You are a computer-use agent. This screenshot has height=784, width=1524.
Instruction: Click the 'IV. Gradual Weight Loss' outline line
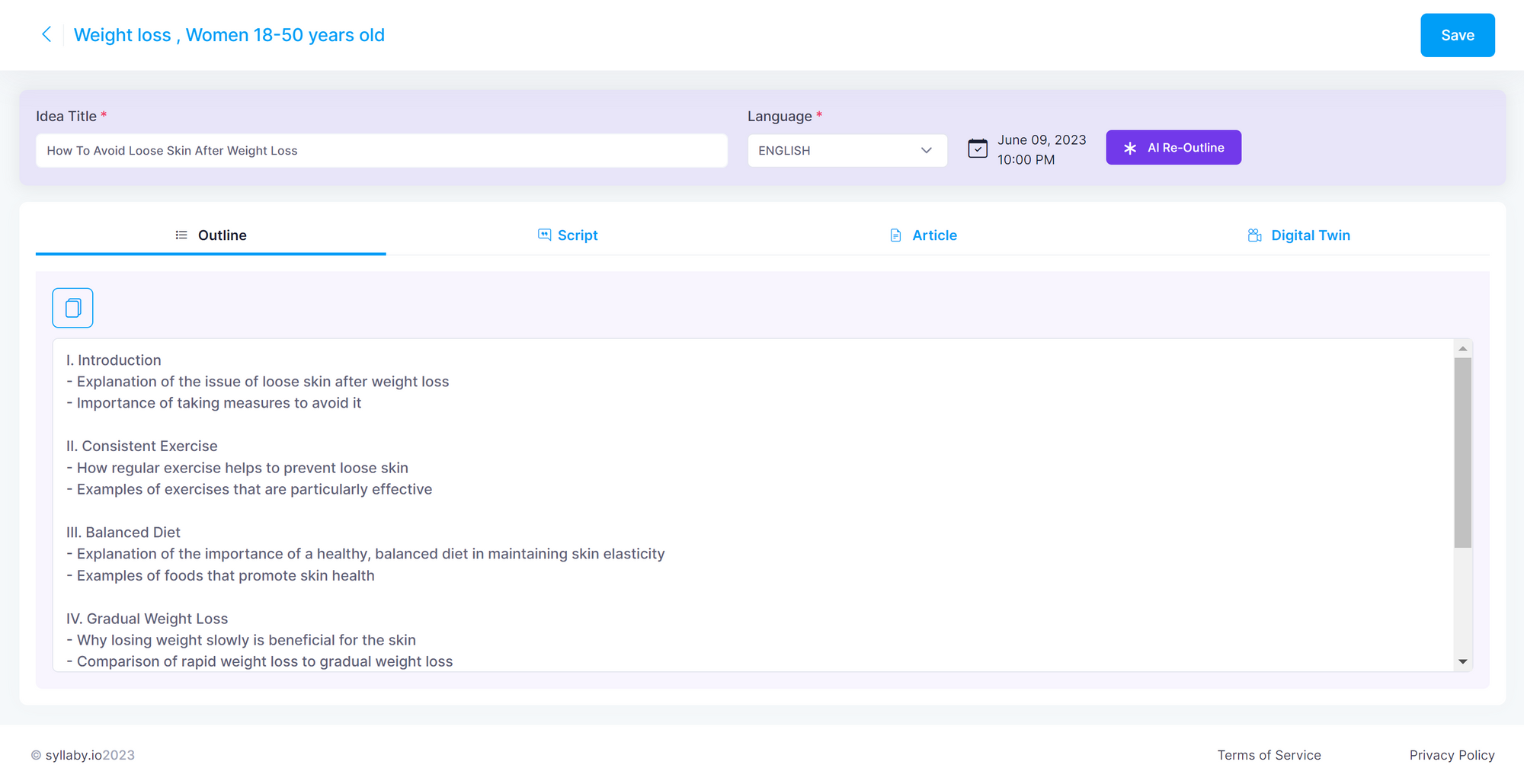coord(147,619)
